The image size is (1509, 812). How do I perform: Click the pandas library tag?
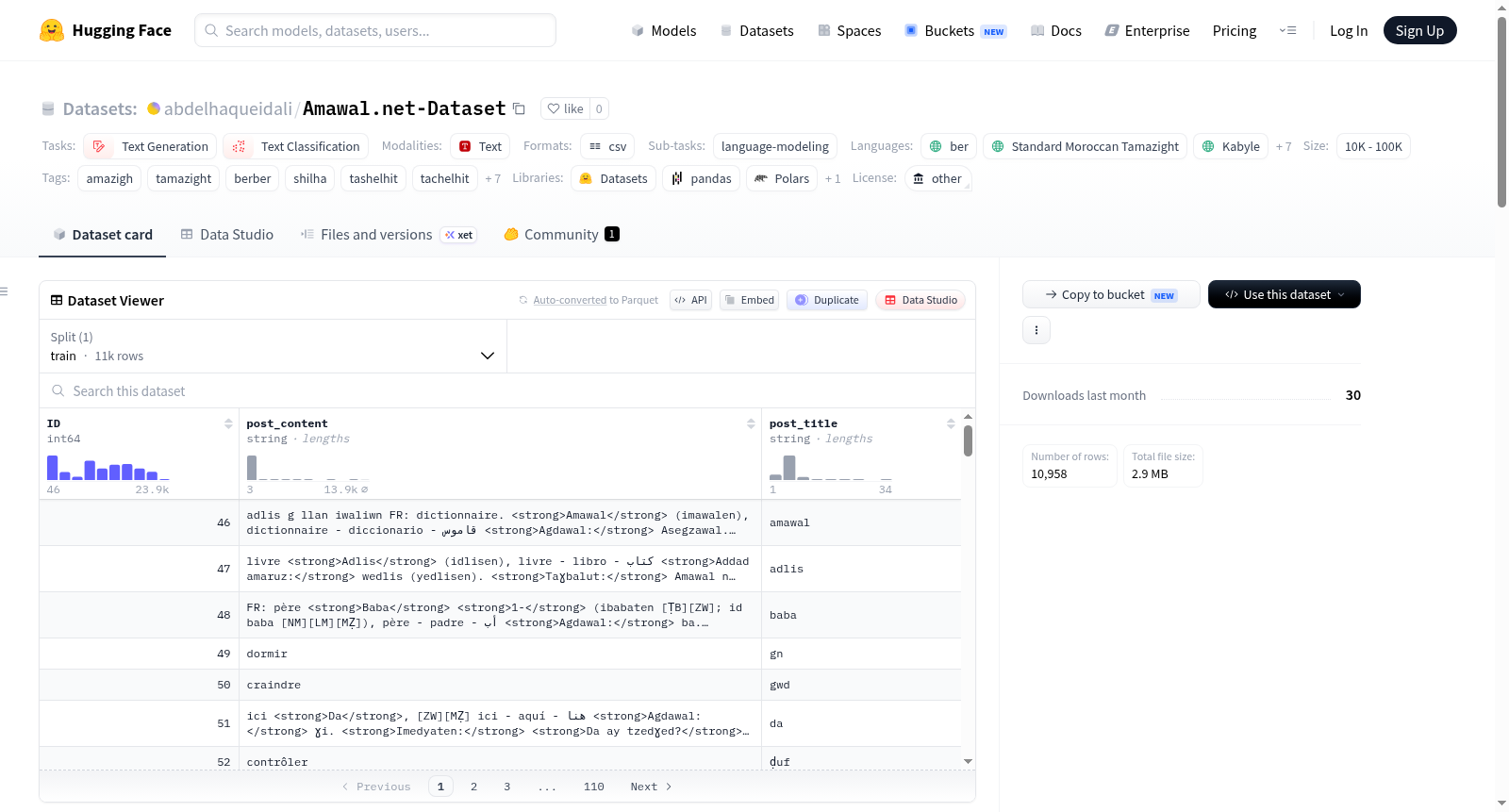pos(701,178)
